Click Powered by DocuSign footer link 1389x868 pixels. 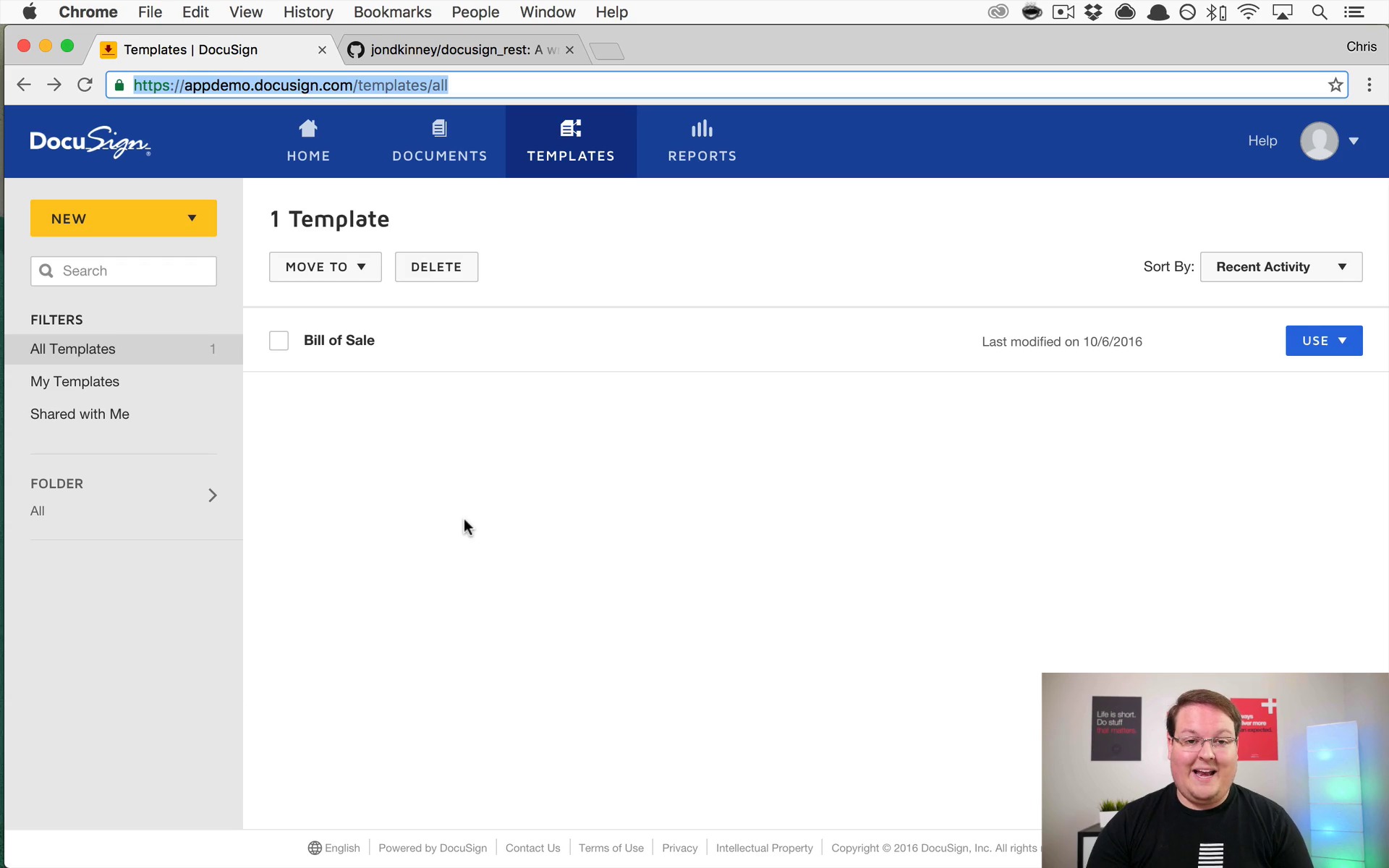(x=433, y=848)
